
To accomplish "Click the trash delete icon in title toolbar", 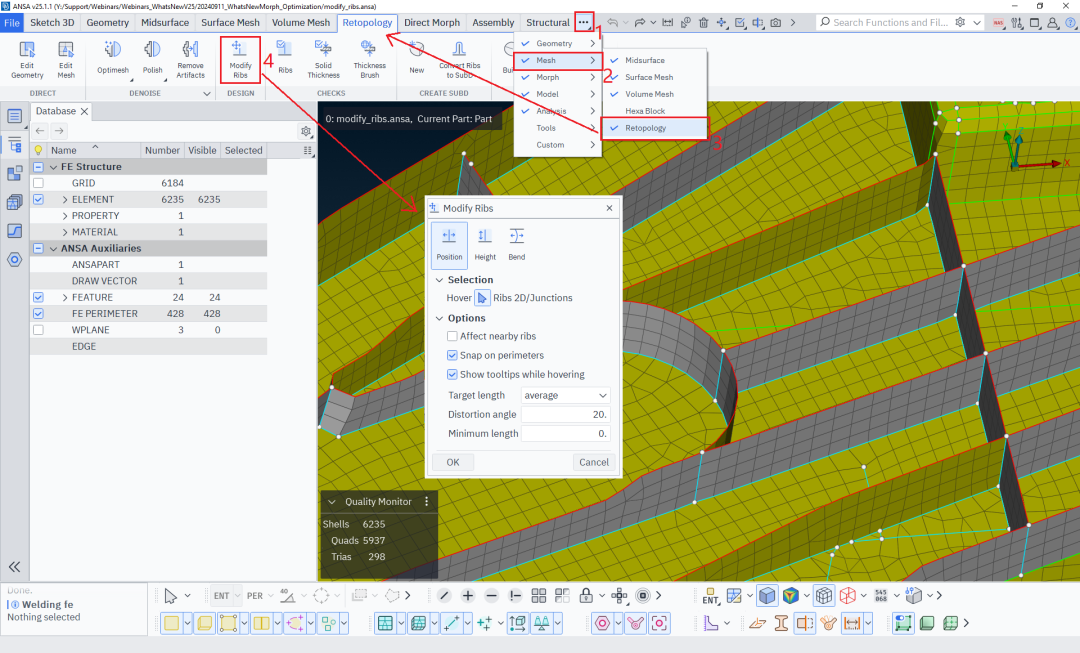I will point(703,23).
